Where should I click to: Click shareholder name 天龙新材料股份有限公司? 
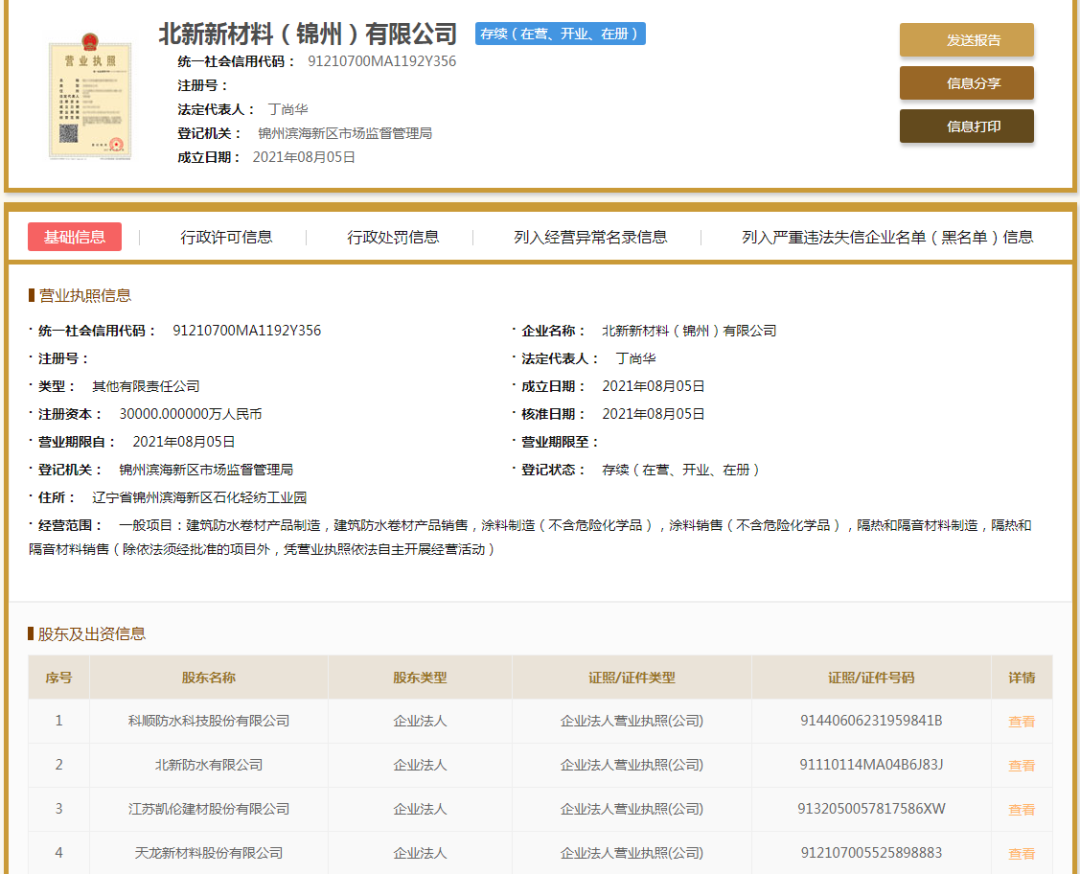click(x=209, y=853)
